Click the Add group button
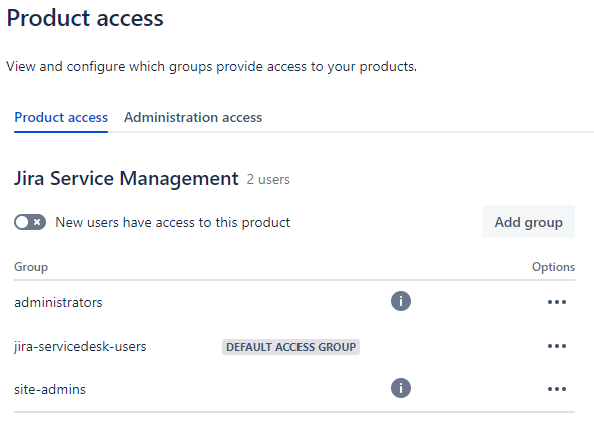594x424 pixels. (528, 222)
